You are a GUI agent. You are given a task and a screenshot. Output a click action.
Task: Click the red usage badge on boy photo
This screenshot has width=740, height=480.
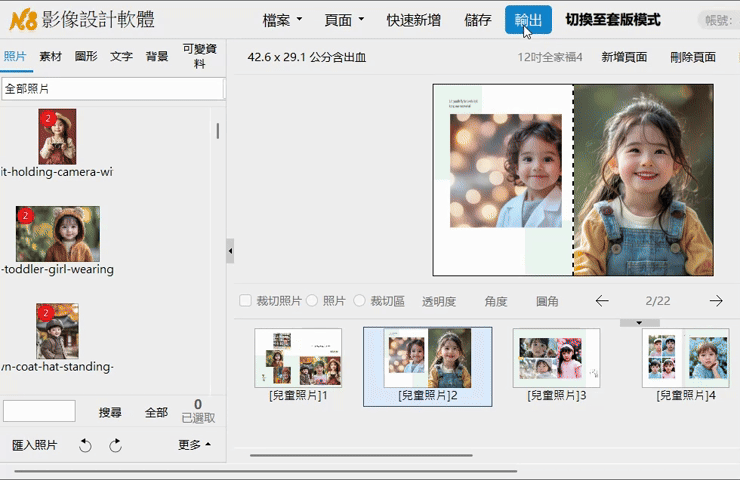[45, 313]
